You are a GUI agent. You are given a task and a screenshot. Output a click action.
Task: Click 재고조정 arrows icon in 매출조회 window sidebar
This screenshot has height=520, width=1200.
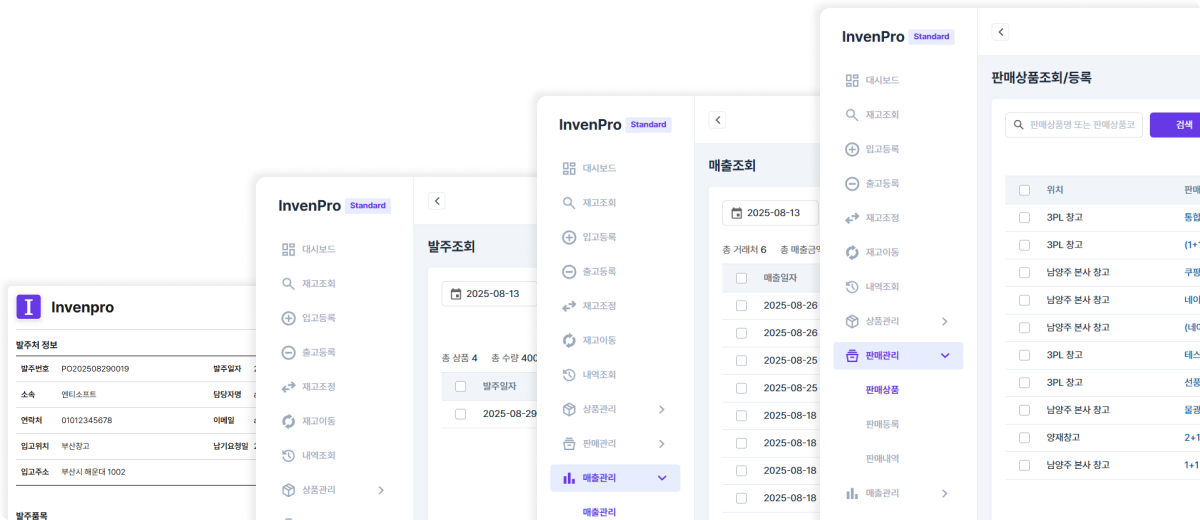(x=569, y=306)
